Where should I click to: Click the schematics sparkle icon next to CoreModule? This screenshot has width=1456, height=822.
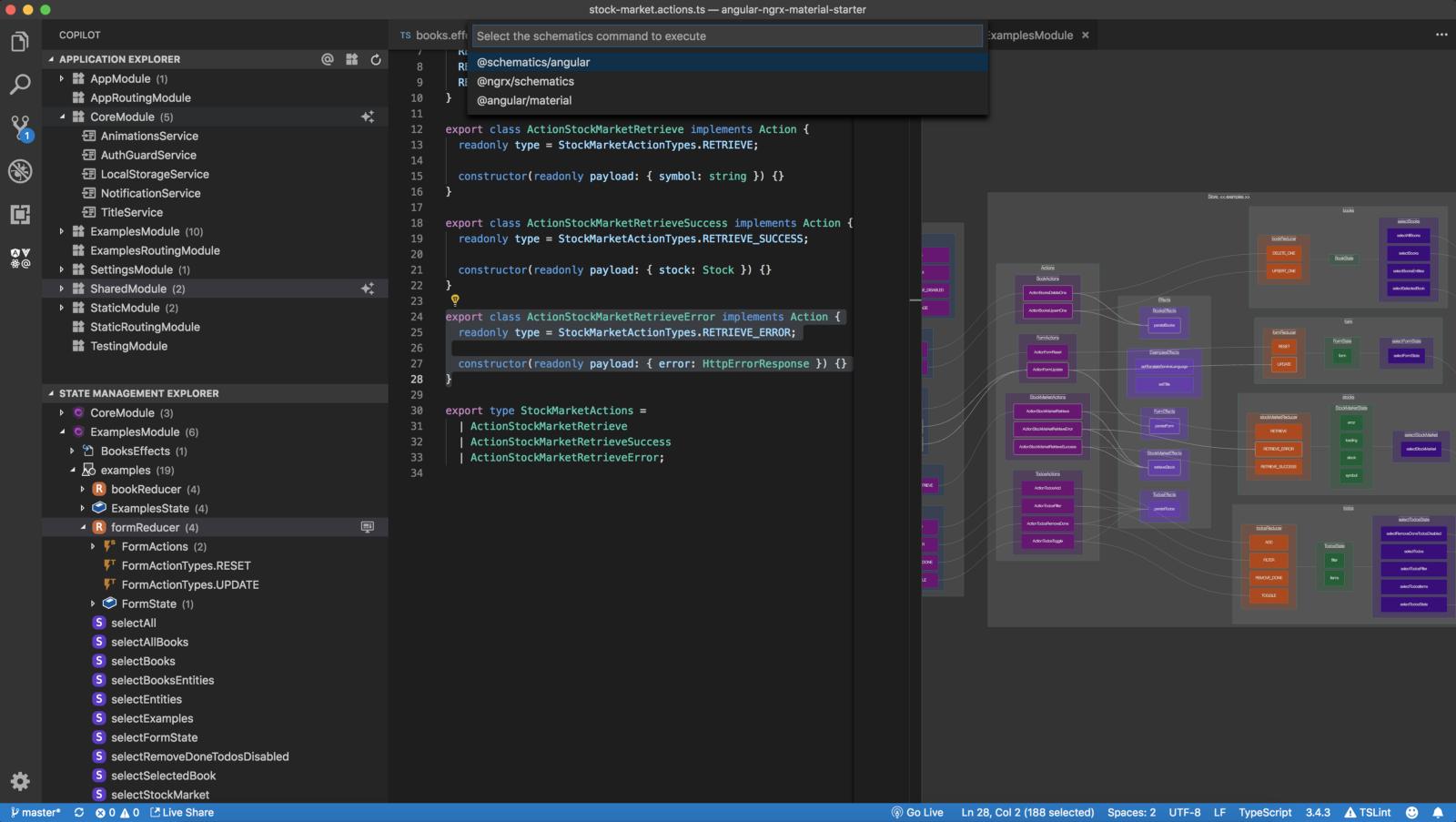click(368, 117)
